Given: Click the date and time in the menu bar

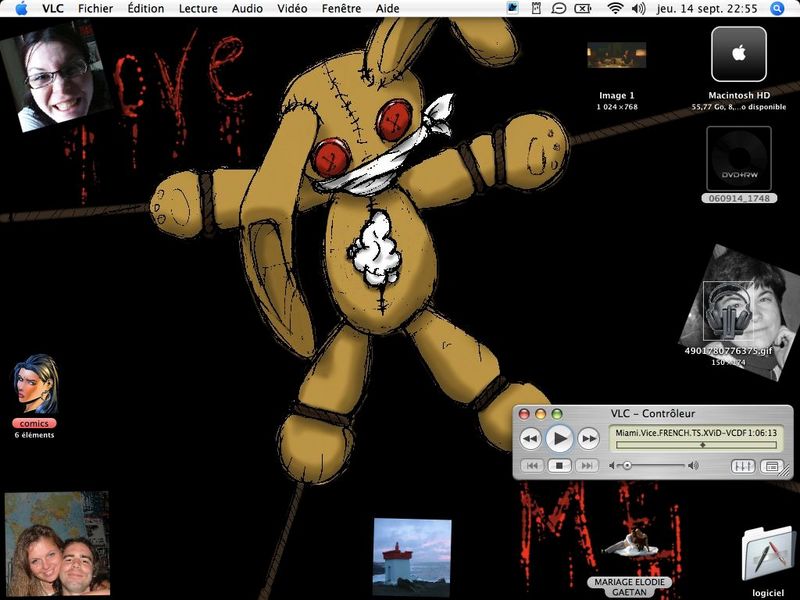Looking at the screenshot, I should 707,8.
